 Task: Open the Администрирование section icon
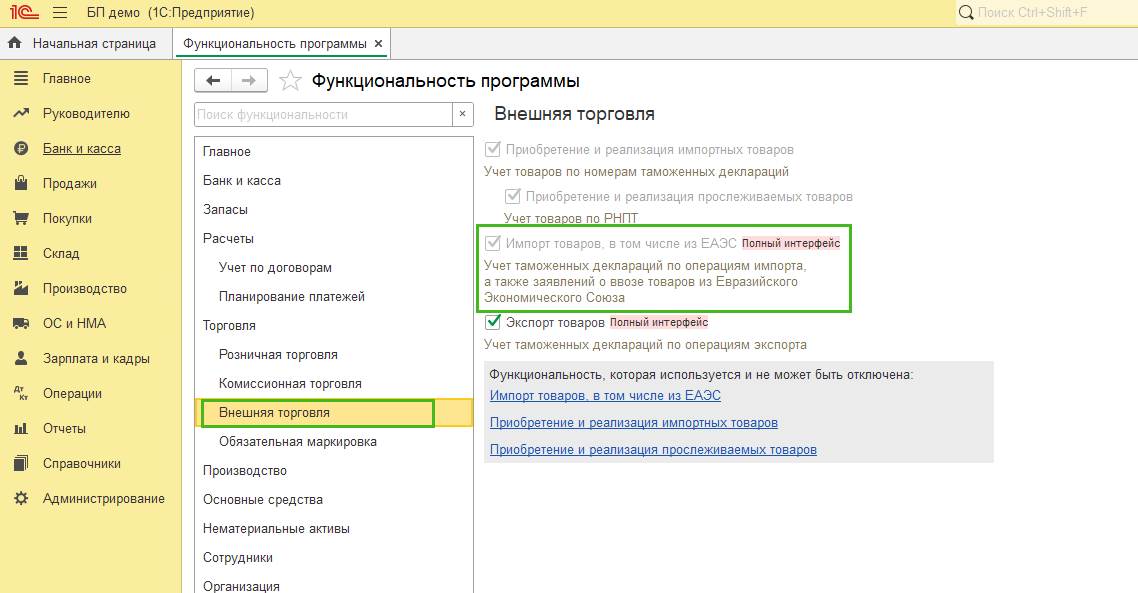[x=22, y=498]
